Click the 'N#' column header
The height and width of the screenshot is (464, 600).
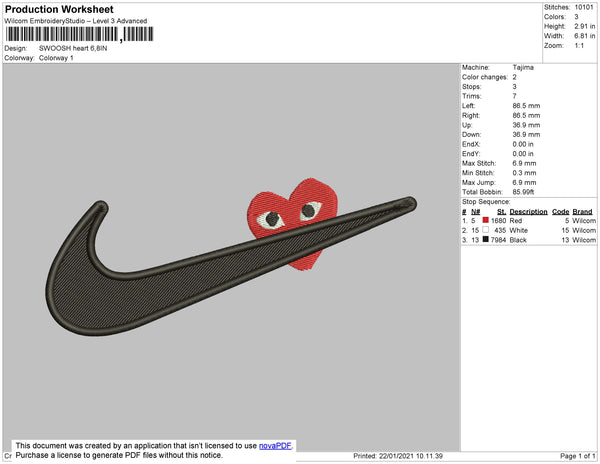click(475, 212)
